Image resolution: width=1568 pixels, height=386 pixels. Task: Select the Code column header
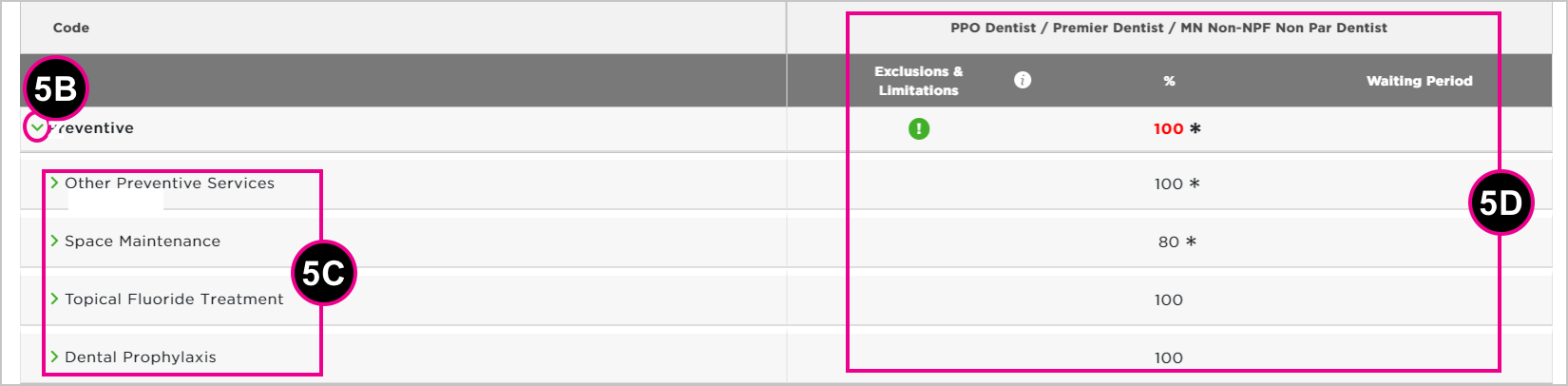tap(71, 28)
